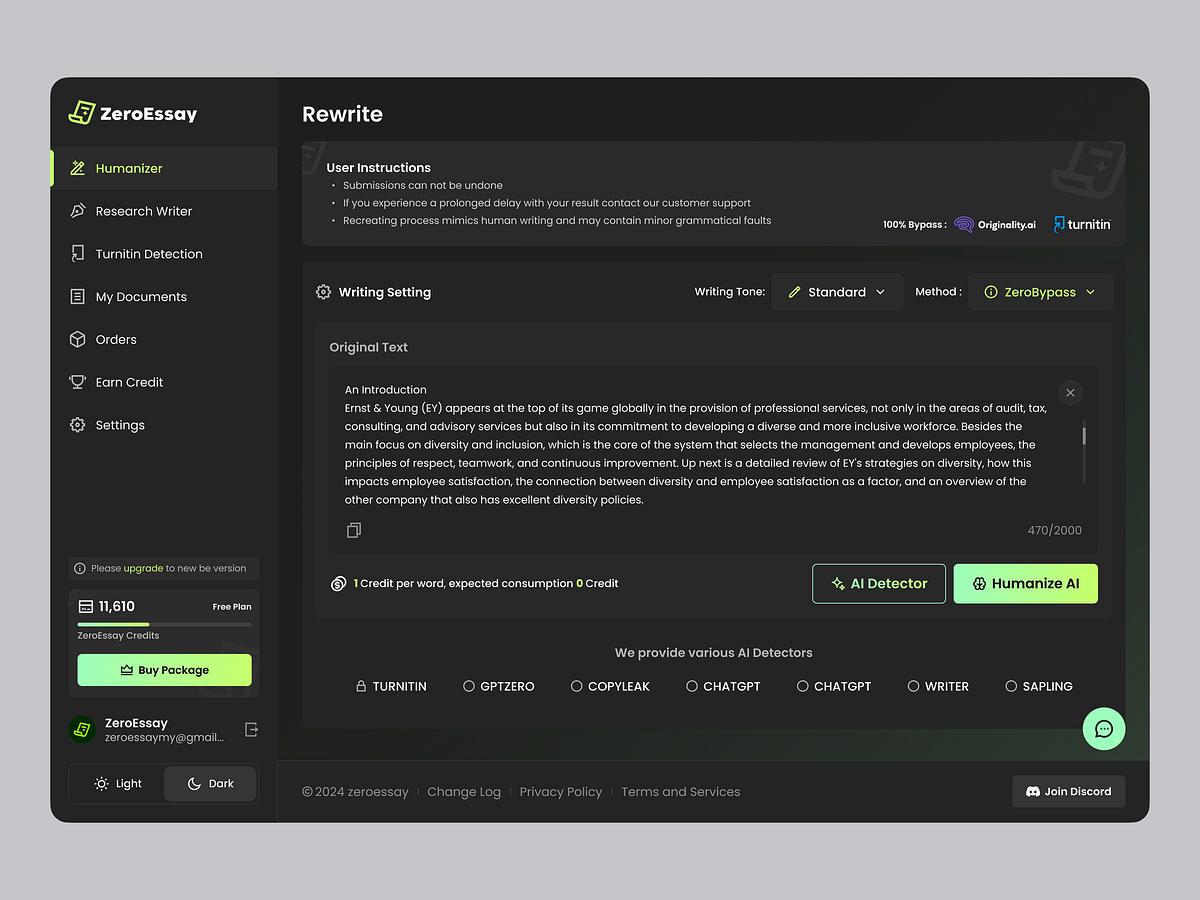Click the Humanizer magic wand icon
This screenshot has height=900, width=1200.
77,168
